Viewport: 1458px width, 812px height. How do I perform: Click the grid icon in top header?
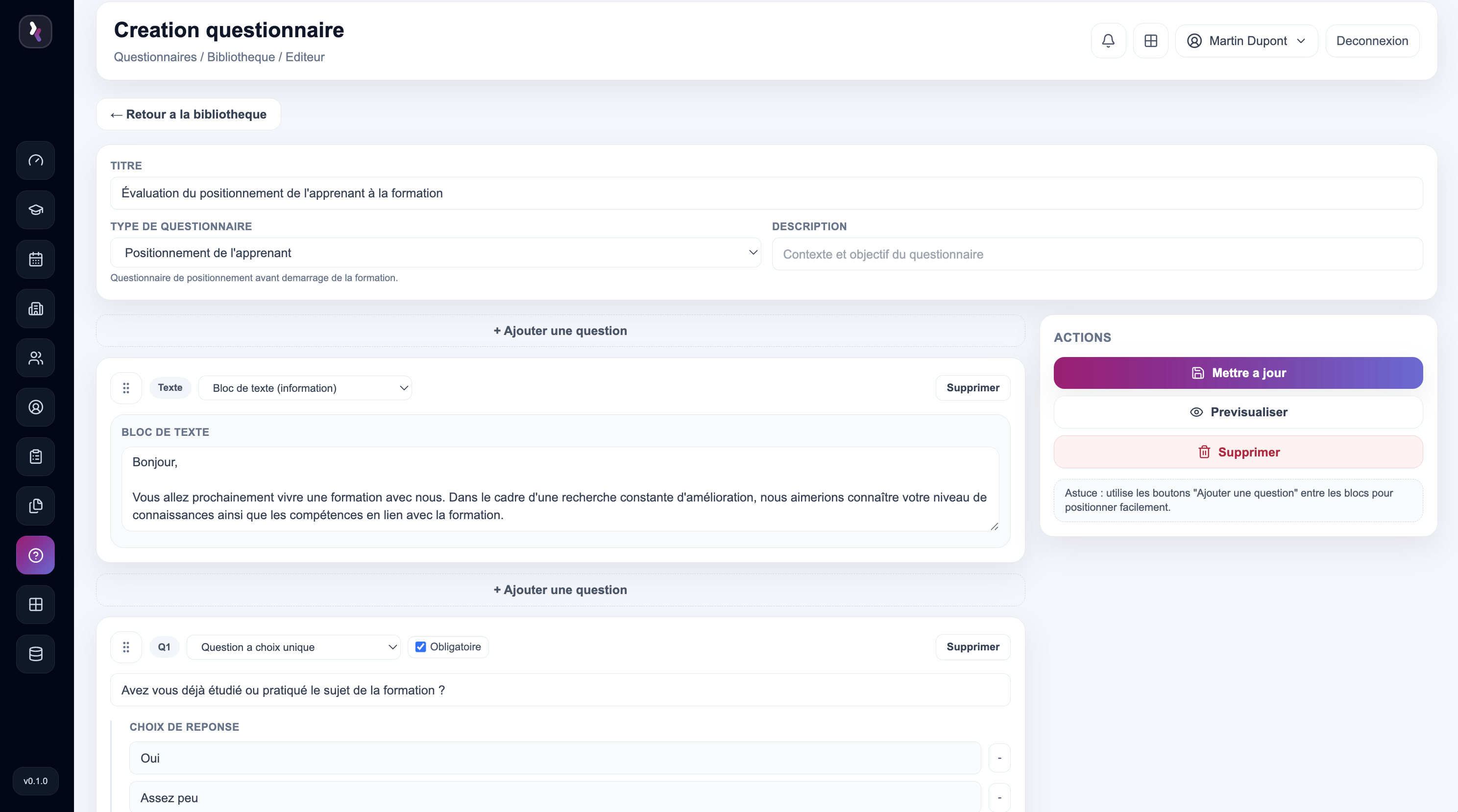pyautogui.click(x=1151, y=41)
